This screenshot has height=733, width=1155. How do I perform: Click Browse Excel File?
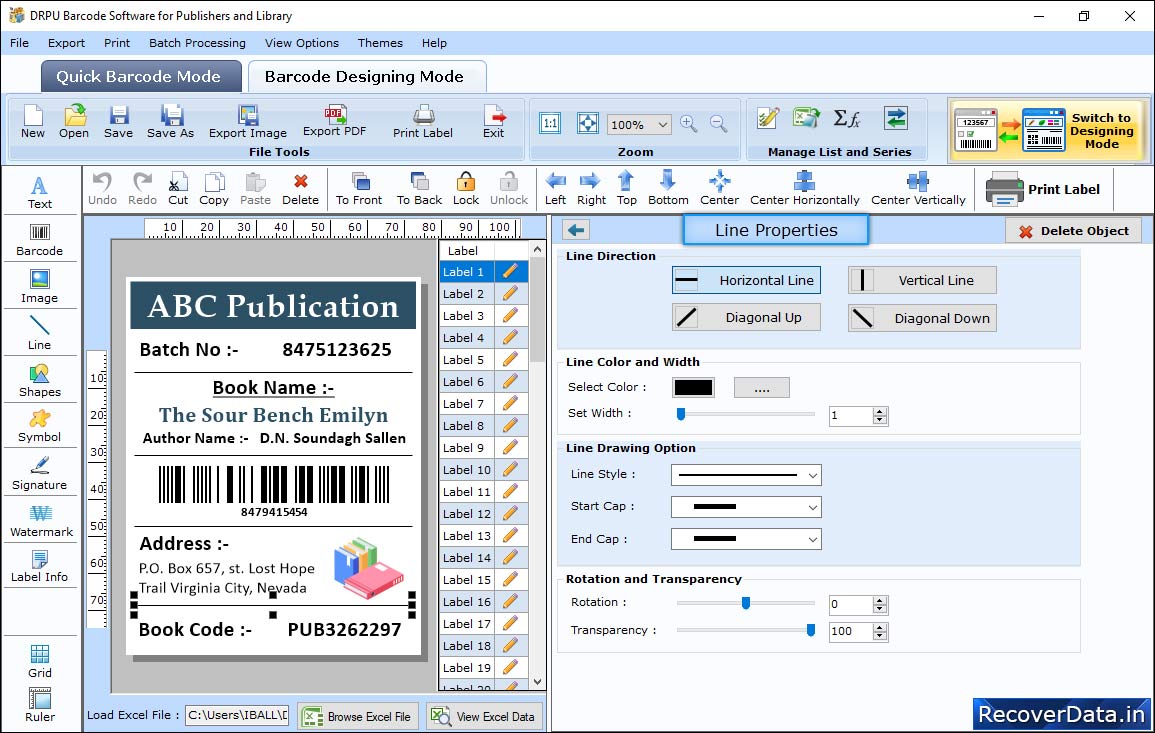point(358,716)
